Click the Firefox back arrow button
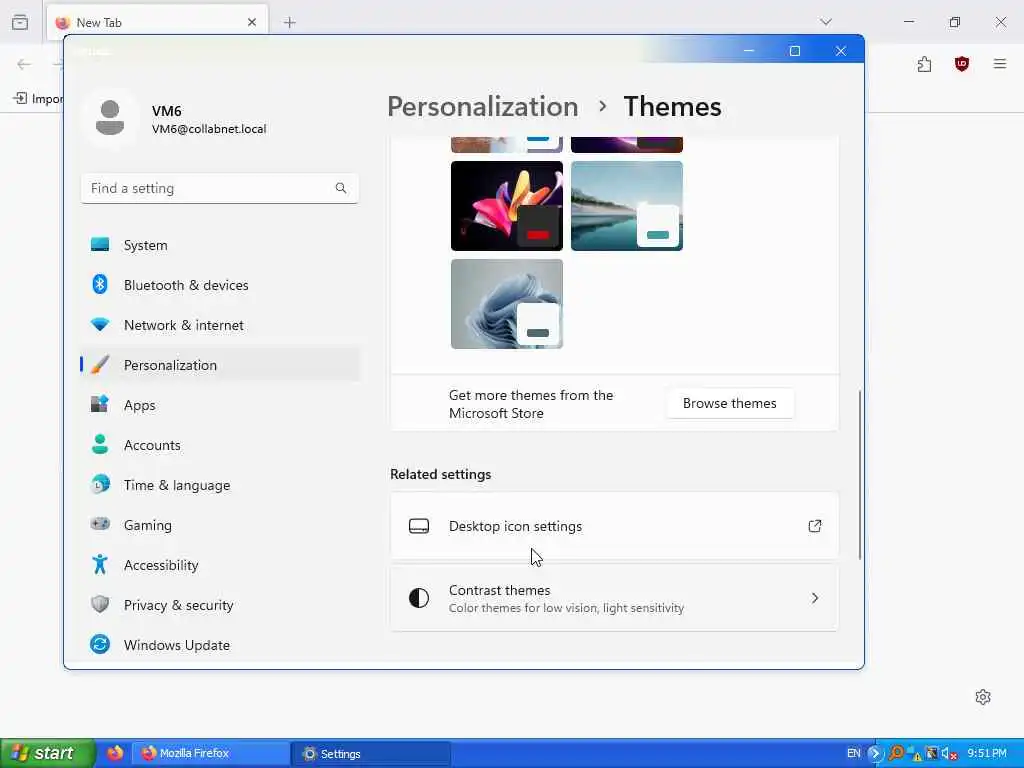This screenshot has height=768, width=1024. pos(24,64)
